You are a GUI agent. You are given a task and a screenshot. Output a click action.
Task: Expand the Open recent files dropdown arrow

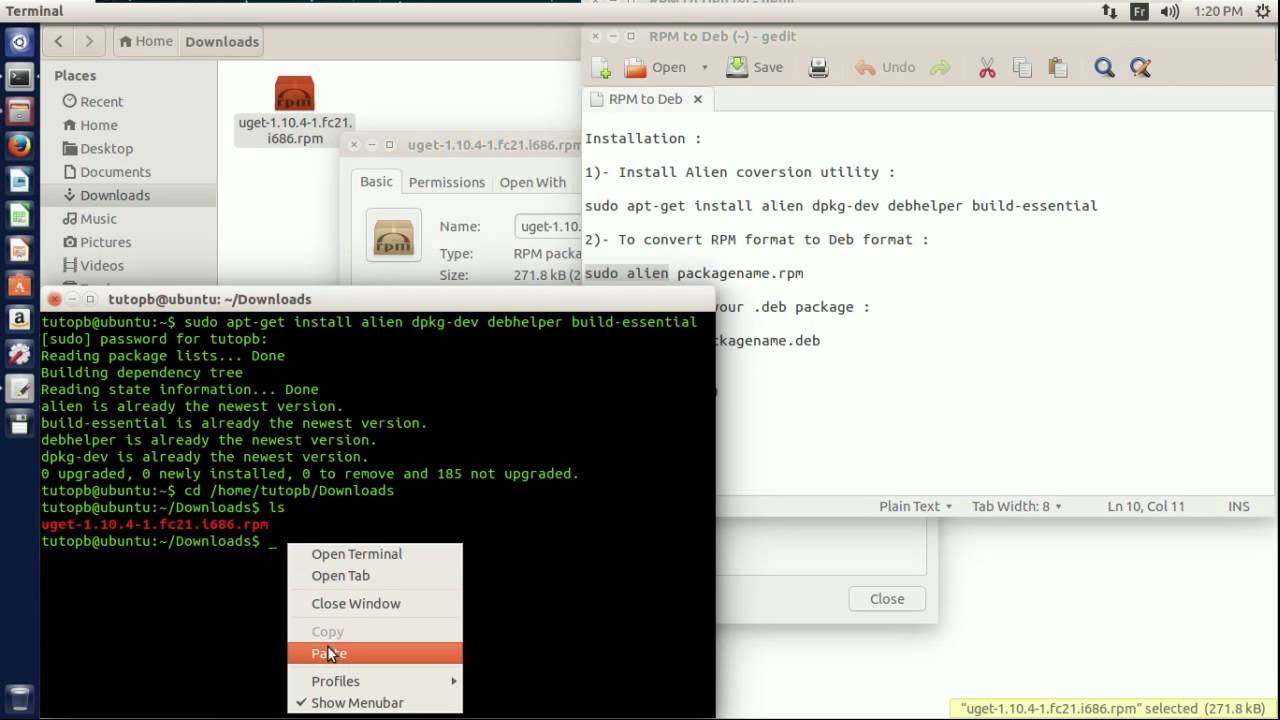click(x=704, y=67)
